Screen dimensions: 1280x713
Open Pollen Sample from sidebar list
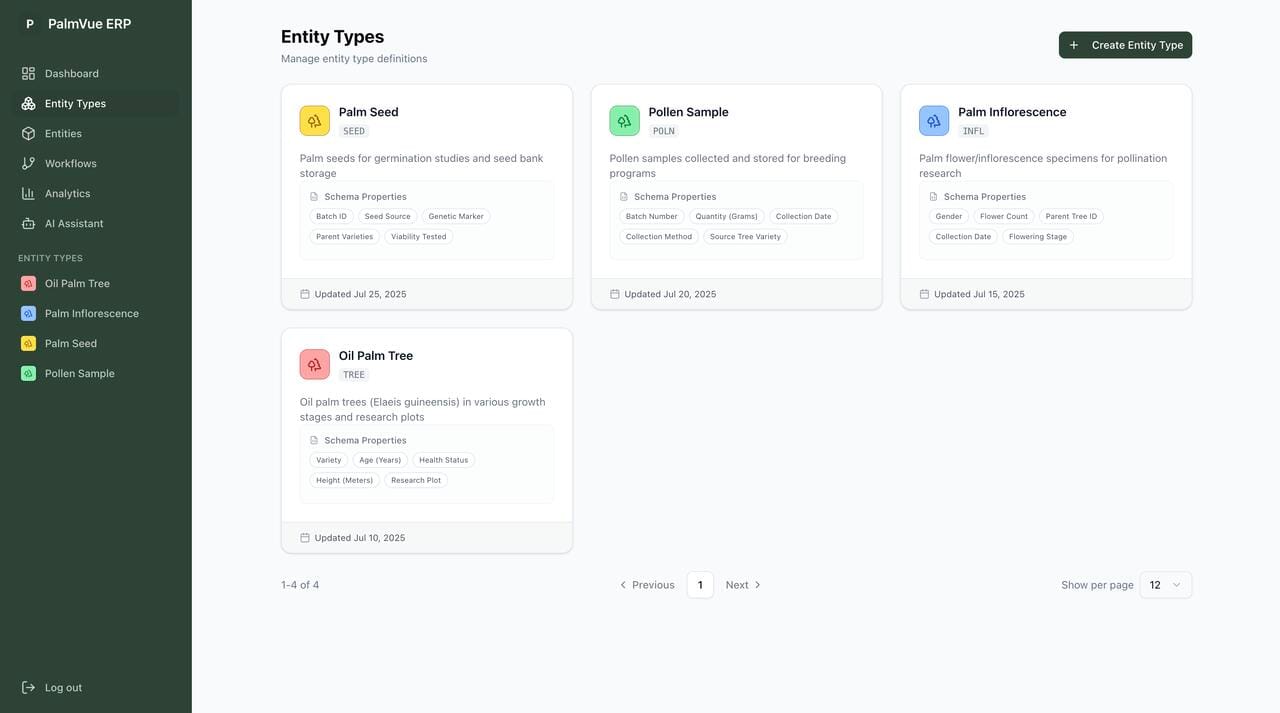[x=96, y=374]
